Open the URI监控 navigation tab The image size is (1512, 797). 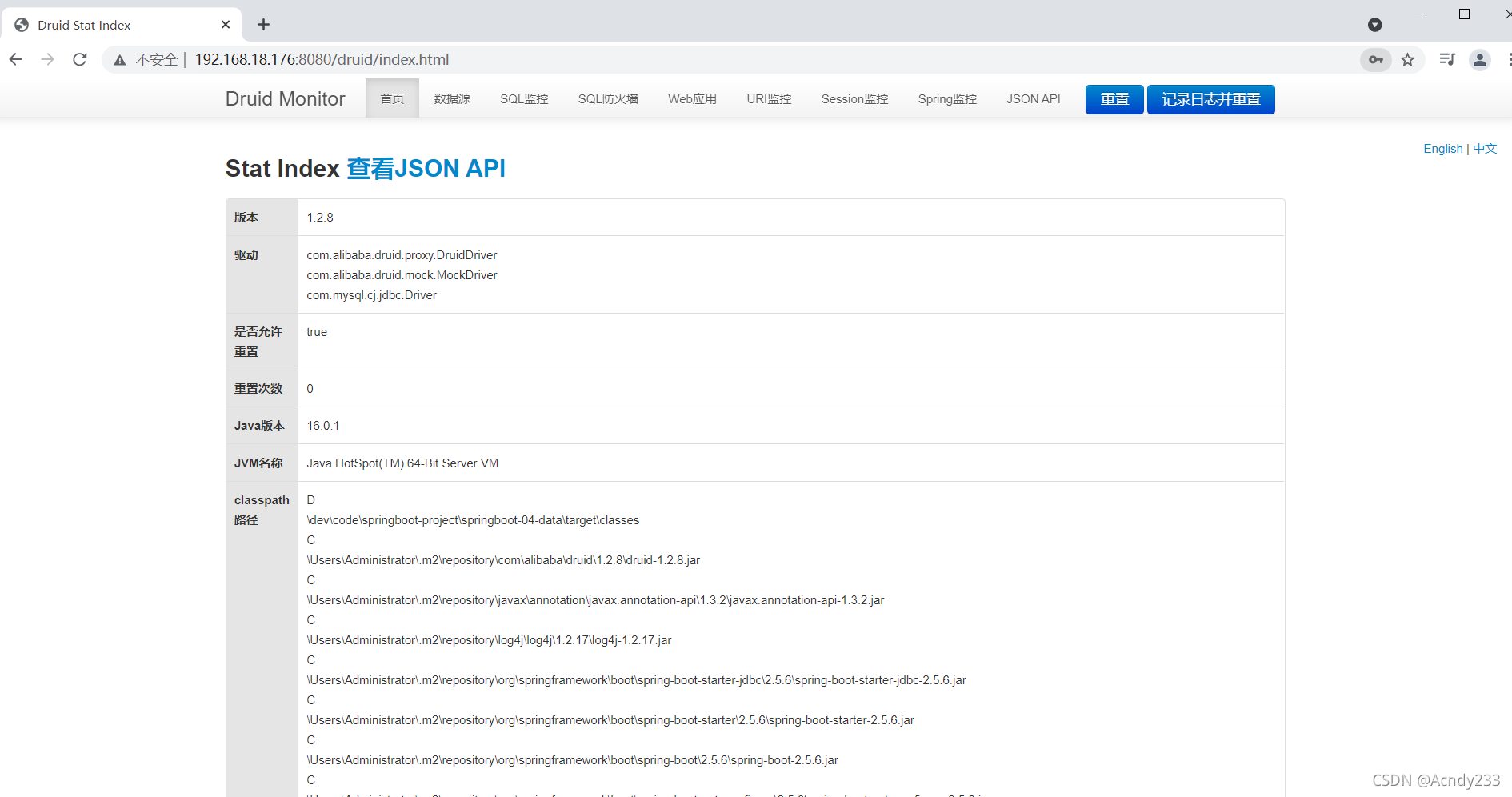(x=769, y=98)
